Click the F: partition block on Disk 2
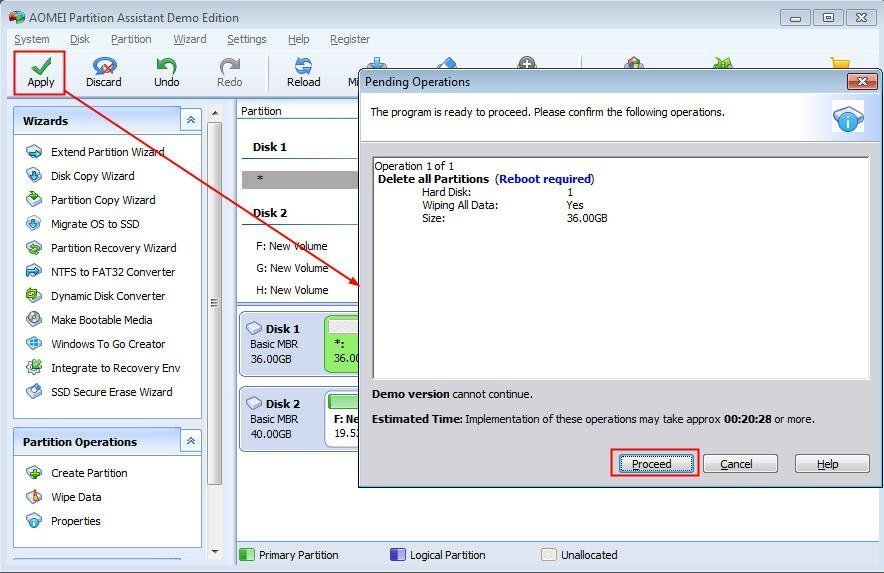Viewport: 884px width, 573px height. 342,420
